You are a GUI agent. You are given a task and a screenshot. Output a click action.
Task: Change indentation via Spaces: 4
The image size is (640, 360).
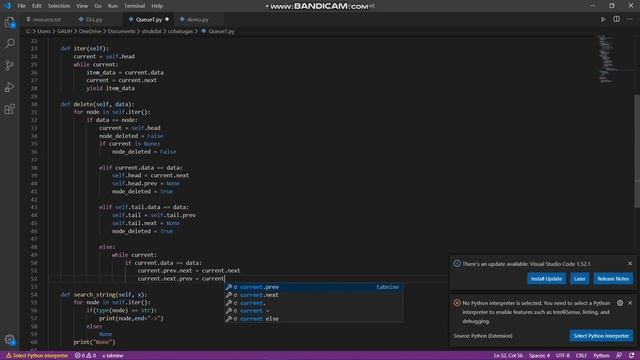click(539, 356)
